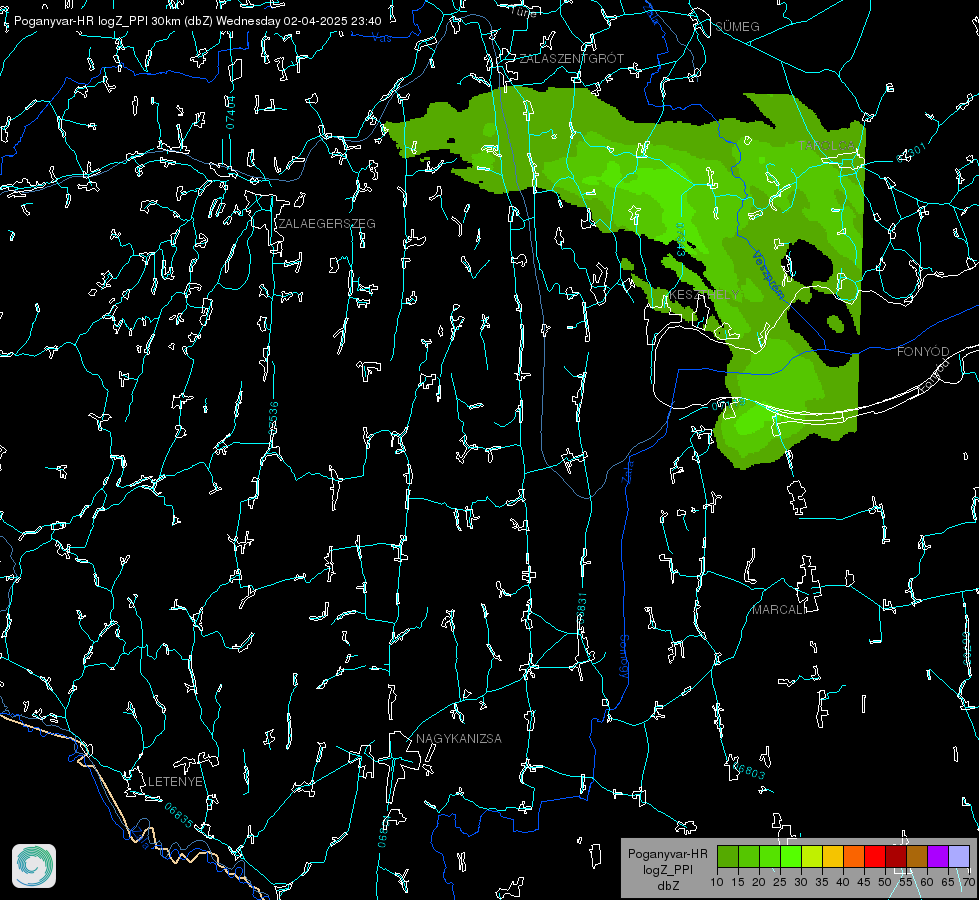Click the SÜMEG city label
This screenshot has width=979, height=900.
pos(737,26)
